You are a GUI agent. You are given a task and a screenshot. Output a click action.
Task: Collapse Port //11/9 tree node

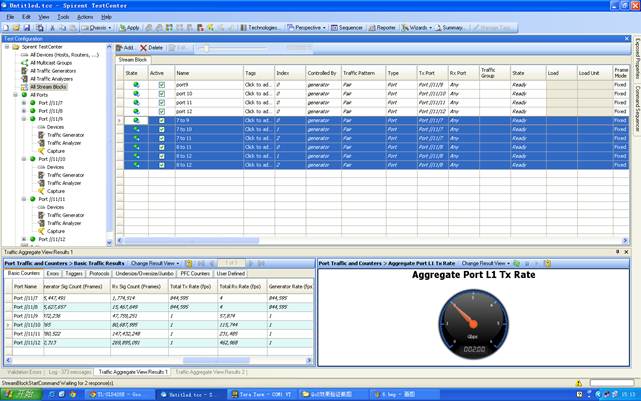[x=24, y=119]
